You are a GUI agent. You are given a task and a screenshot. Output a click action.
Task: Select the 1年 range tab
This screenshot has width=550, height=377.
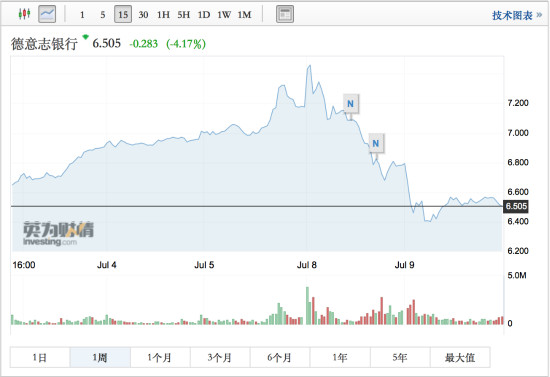[340, 358]
